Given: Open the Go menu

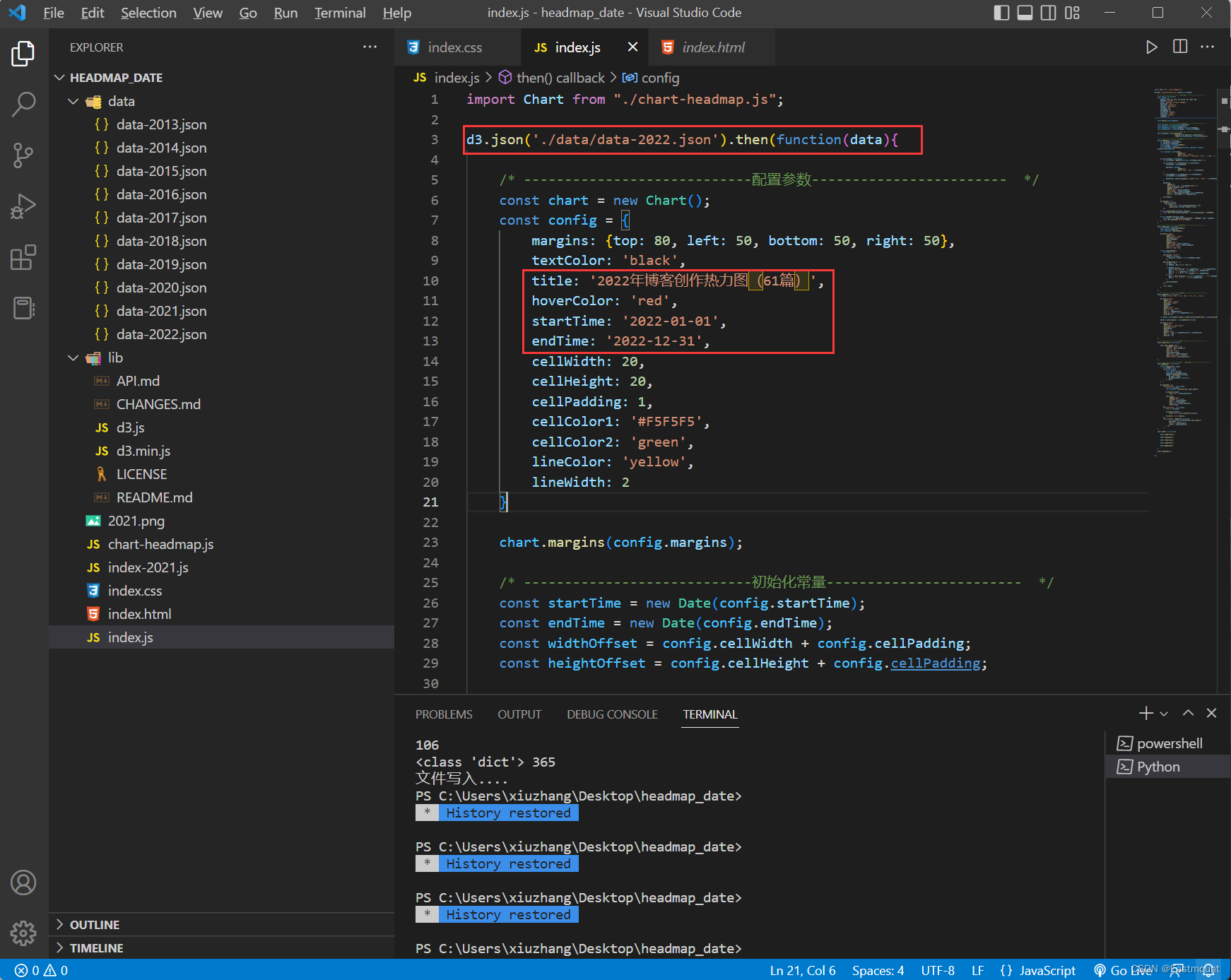Looking at the screenshot, I should (248, 13).
